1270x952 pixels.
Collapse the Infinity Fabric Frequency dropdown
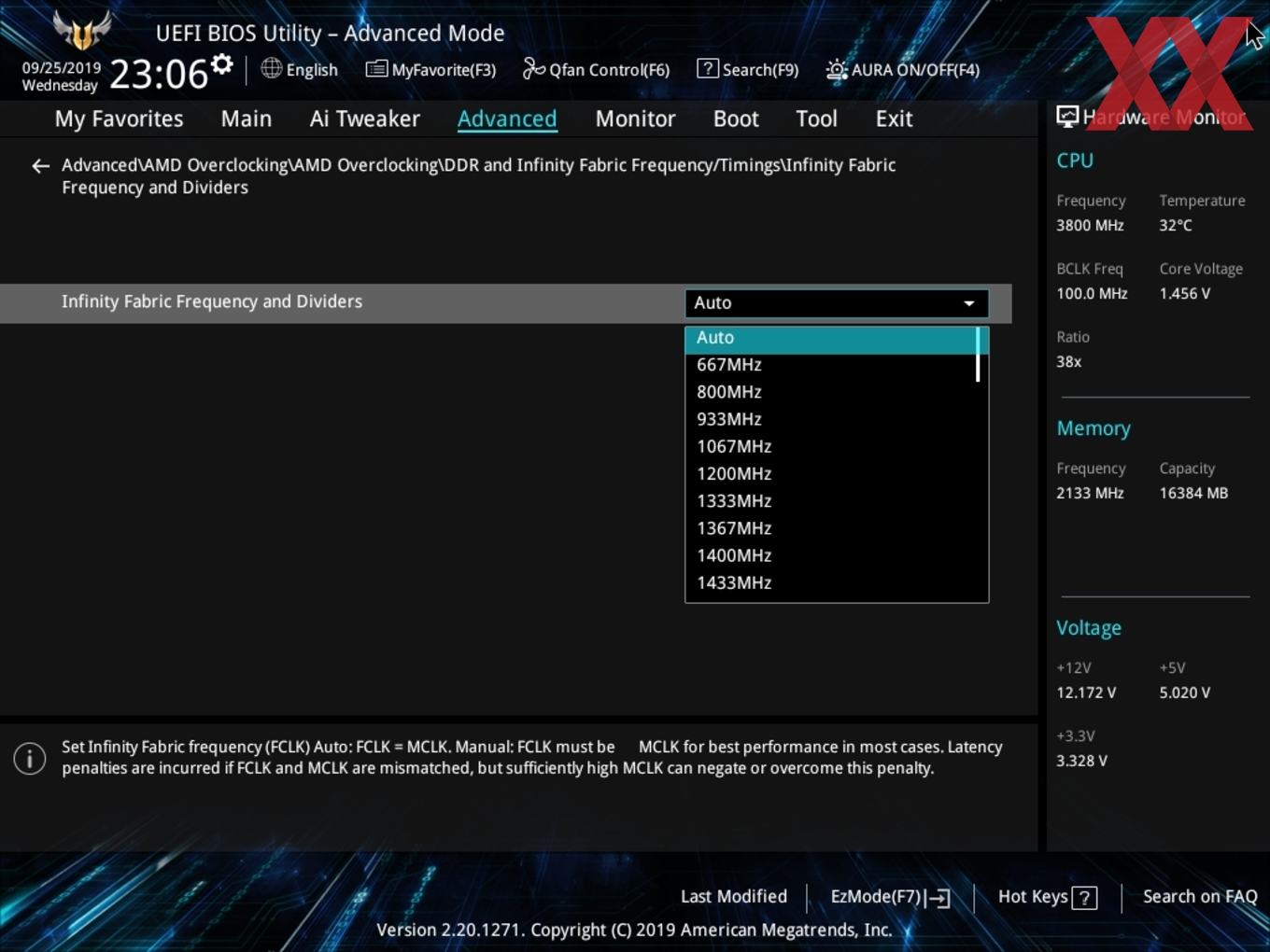click(837, 303)
